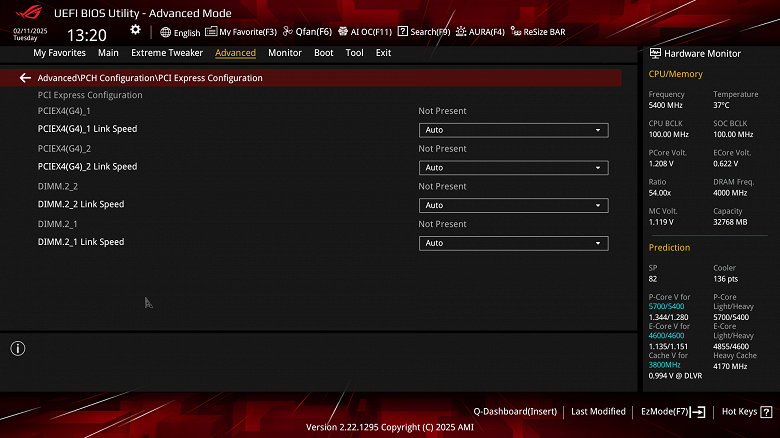Open settings gear icon near the clock
Viewport: 780px width, 438px height.
click(135, 30)
